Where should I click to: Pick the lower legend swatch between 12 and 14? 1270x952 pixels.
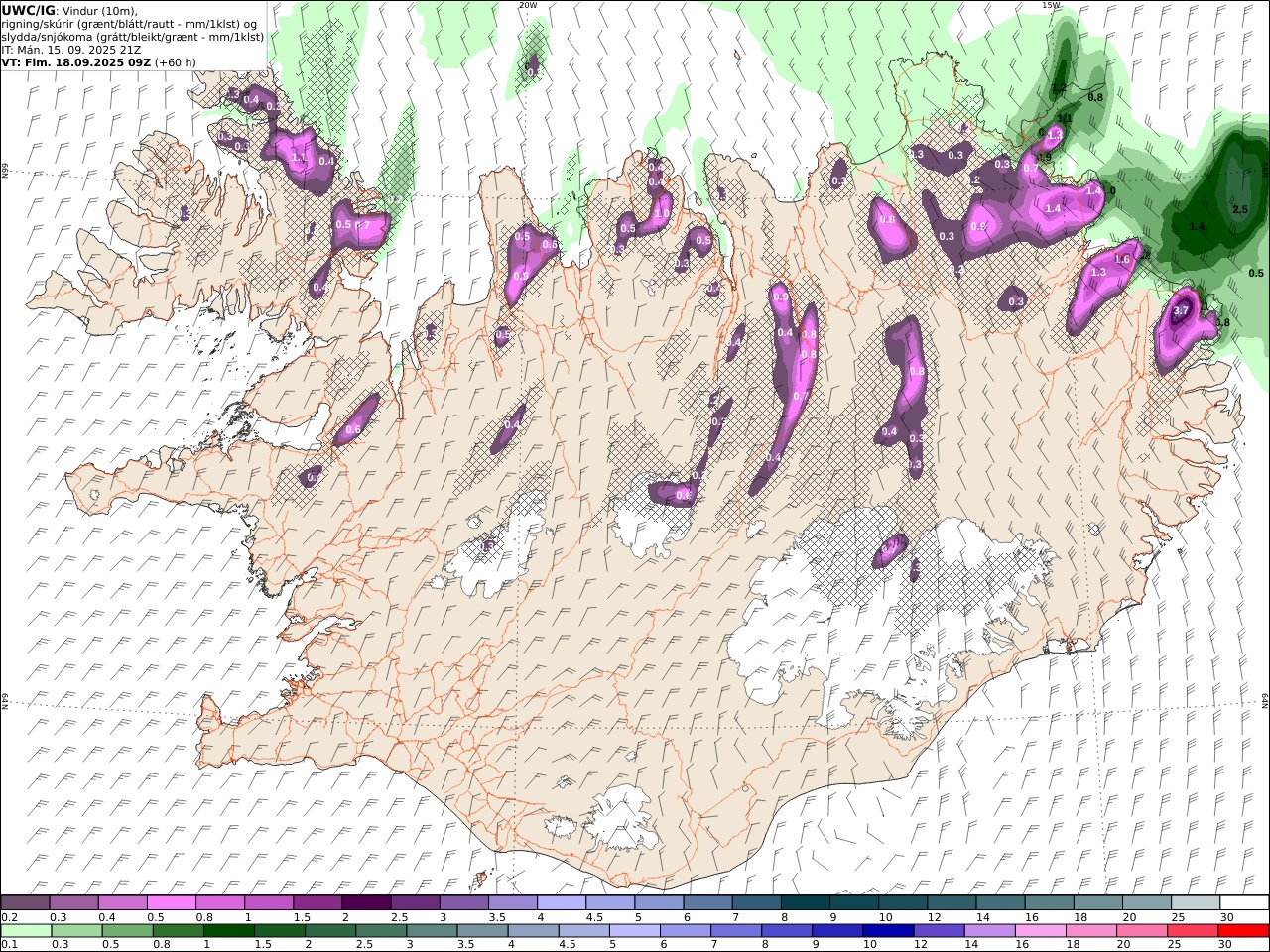coord(939,931)
